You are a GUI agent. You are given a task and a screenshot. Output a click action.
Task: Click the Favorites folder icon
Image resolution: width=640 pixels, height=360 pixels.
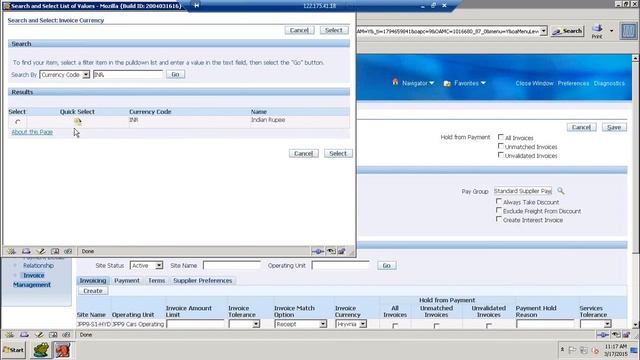[447, 83]
